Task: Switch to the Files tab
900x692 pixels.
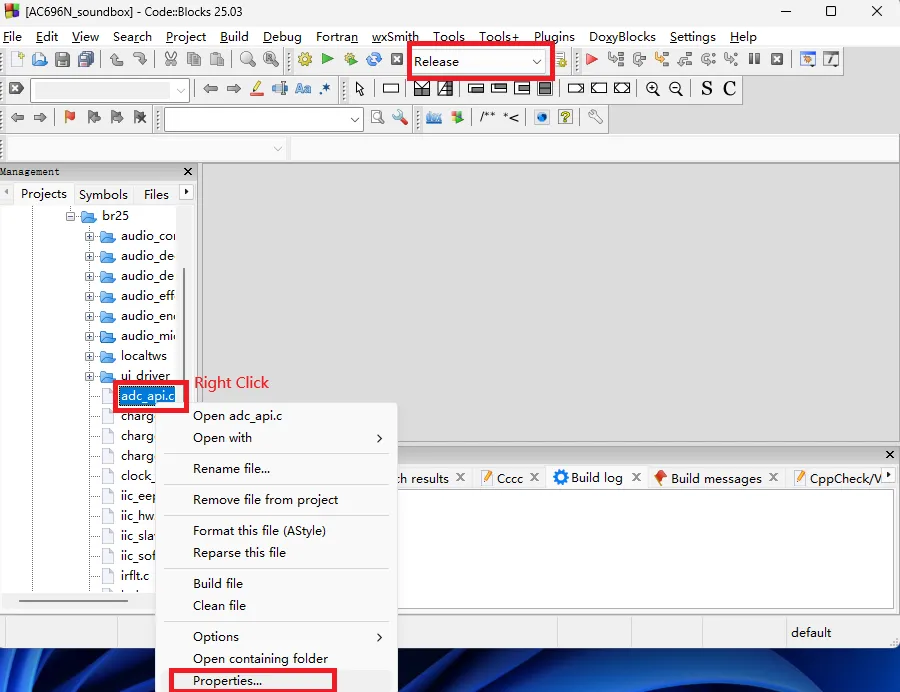Action: [x=156, y=195]
